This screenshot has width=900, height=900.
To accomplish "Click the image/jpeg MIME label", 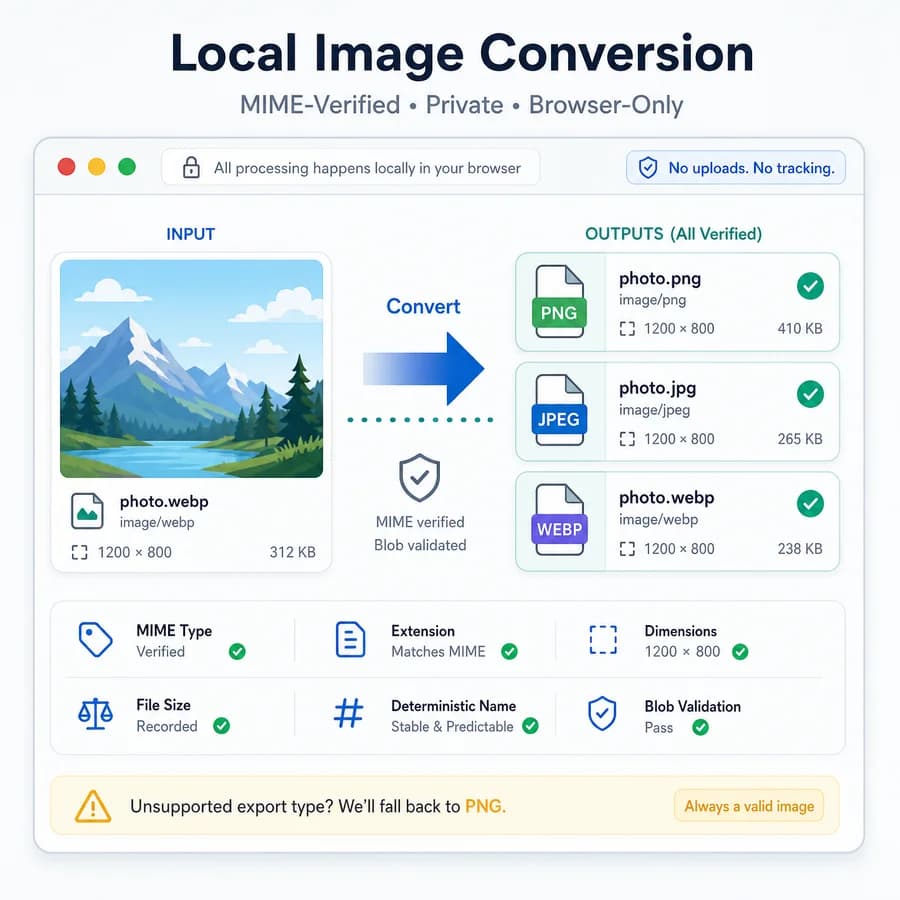I will 654,410.
